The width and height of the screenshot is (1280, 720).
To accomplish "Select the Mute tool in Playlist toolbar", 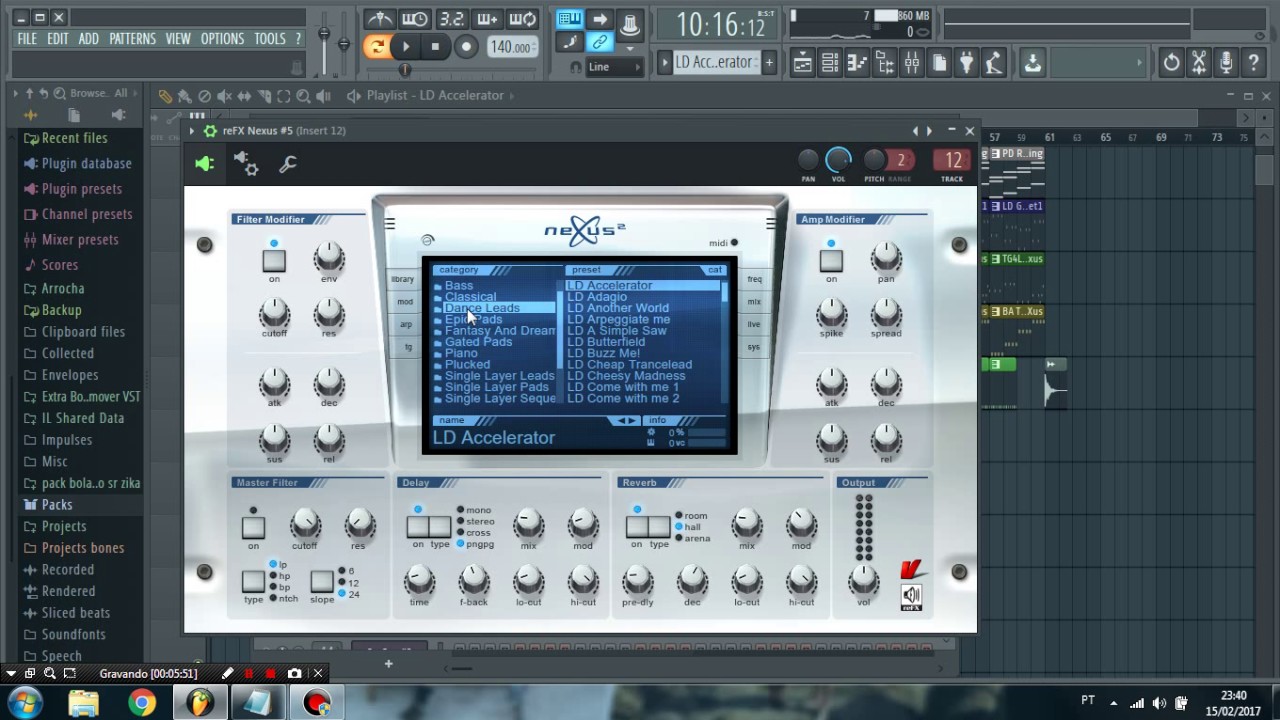I will 224,96.
